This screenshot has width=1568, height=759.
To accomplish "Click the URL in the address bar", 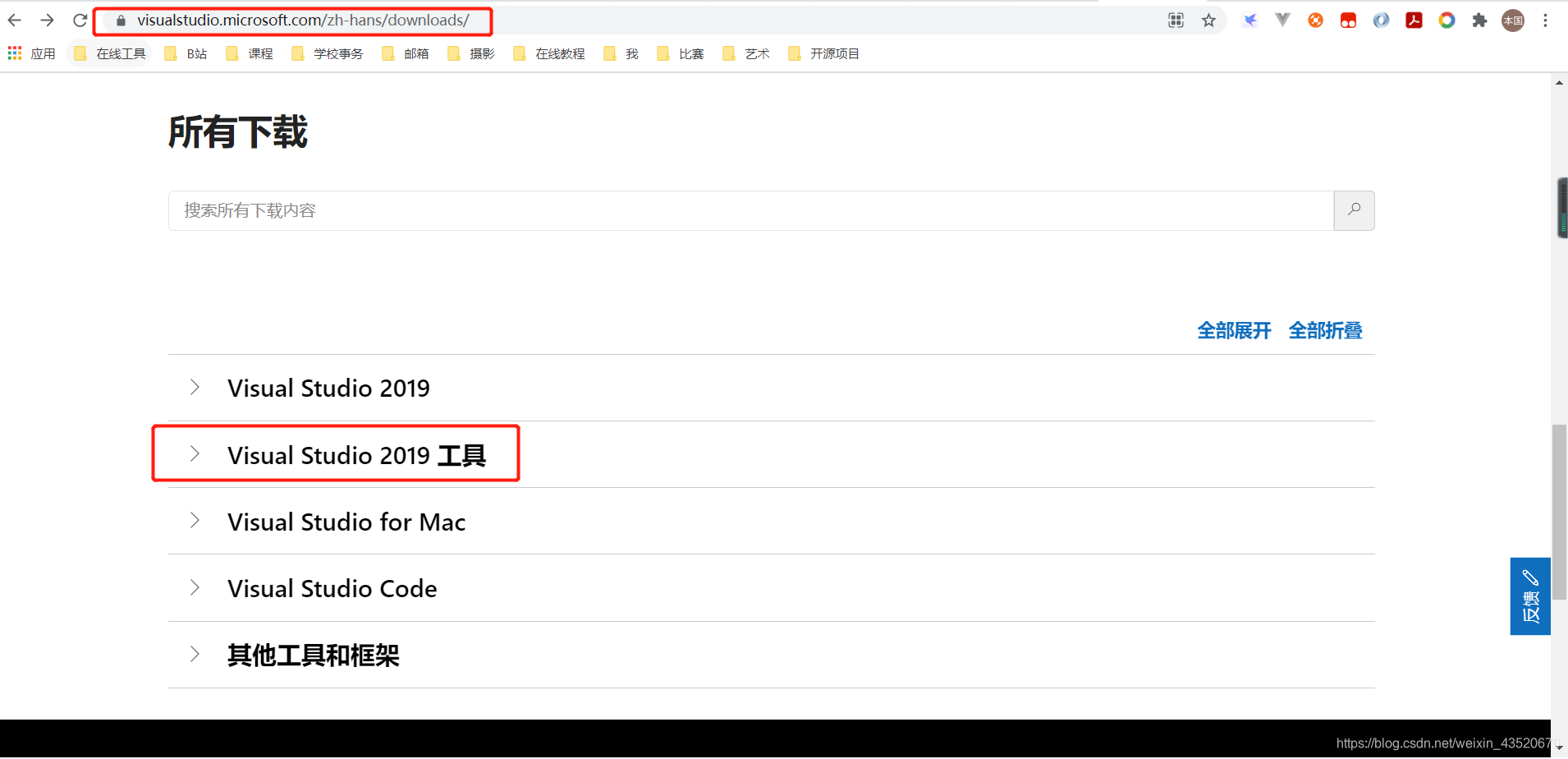I will [303, 21].
